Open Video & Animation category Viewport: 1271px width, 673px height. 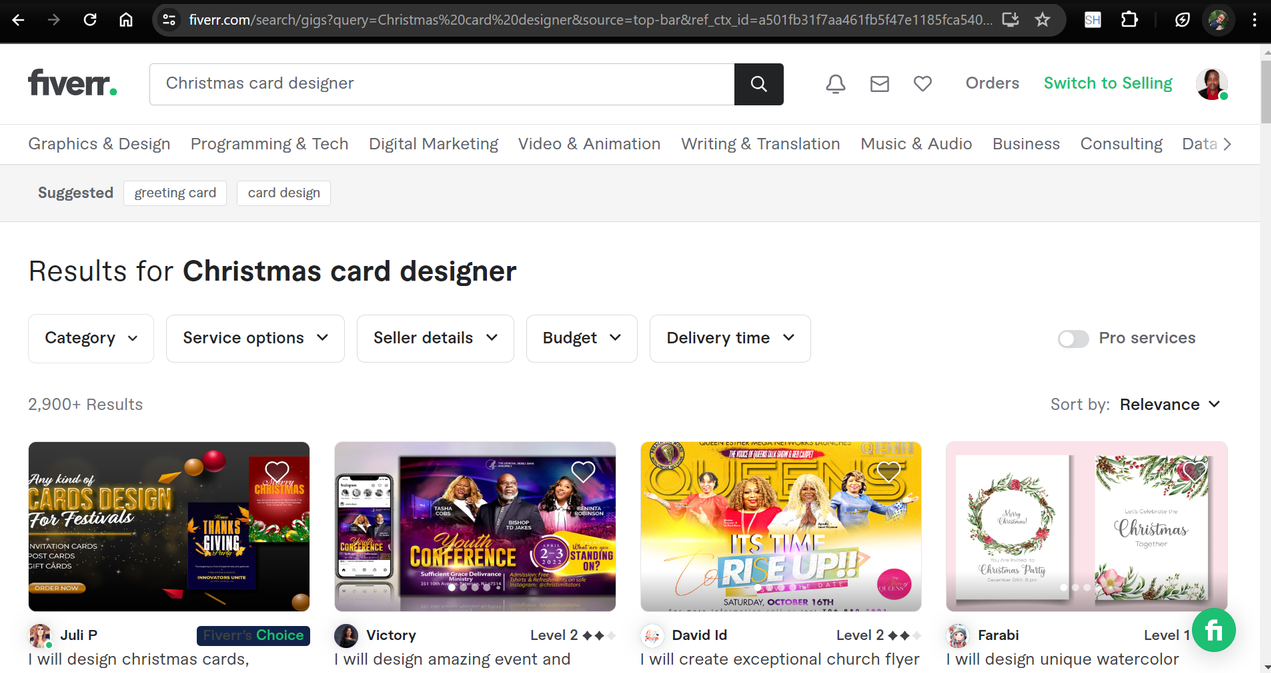pyautogui.click(x=589, y=144)
